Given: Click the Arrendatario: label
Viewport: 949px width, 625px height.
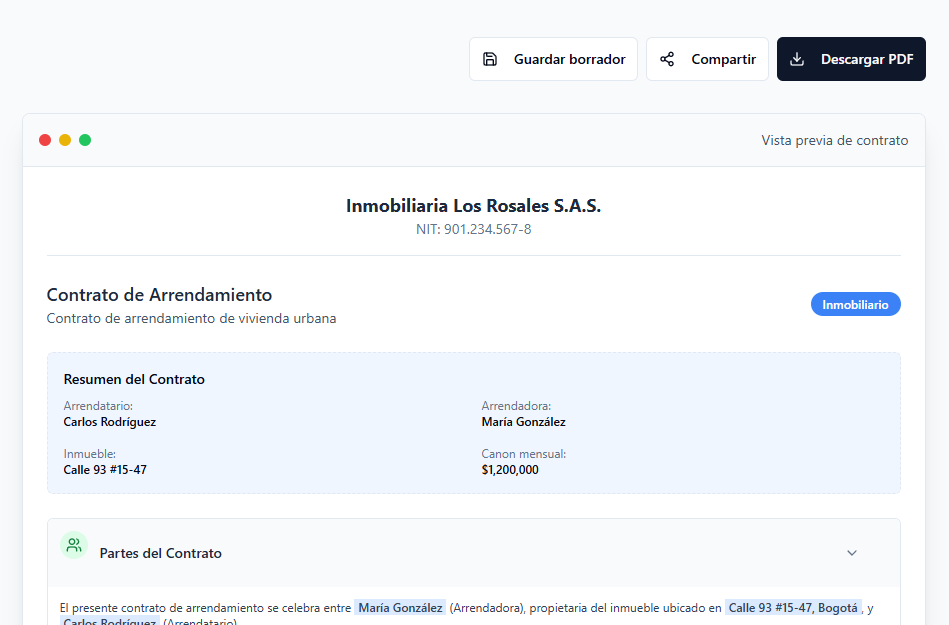Looking at the screenshot, I should coord(98,406).
